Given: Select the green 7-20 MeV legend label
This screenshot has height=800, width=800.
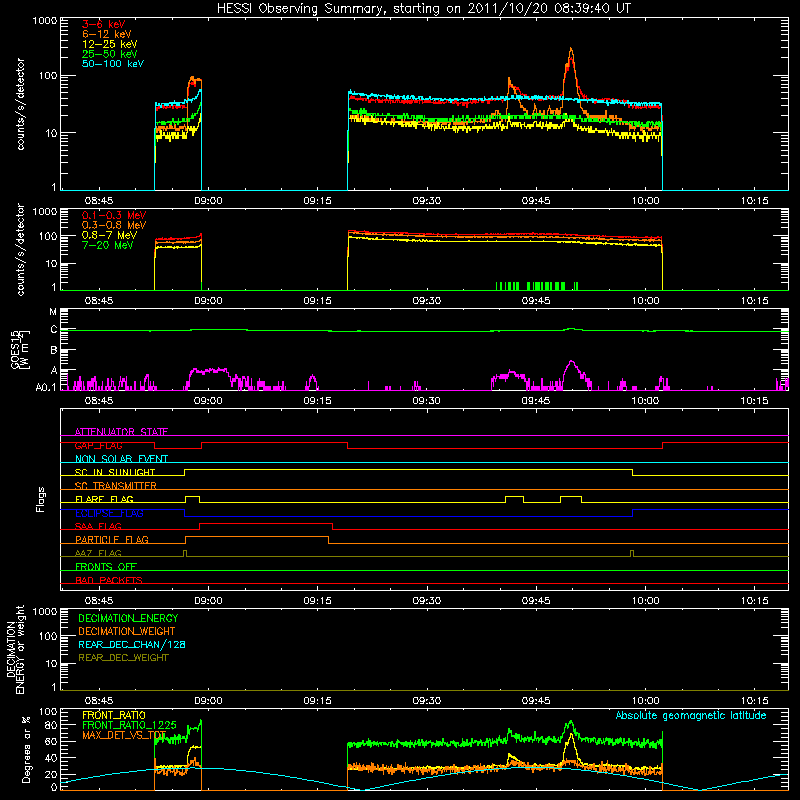Looking at the screenshot, I should 108,245.
